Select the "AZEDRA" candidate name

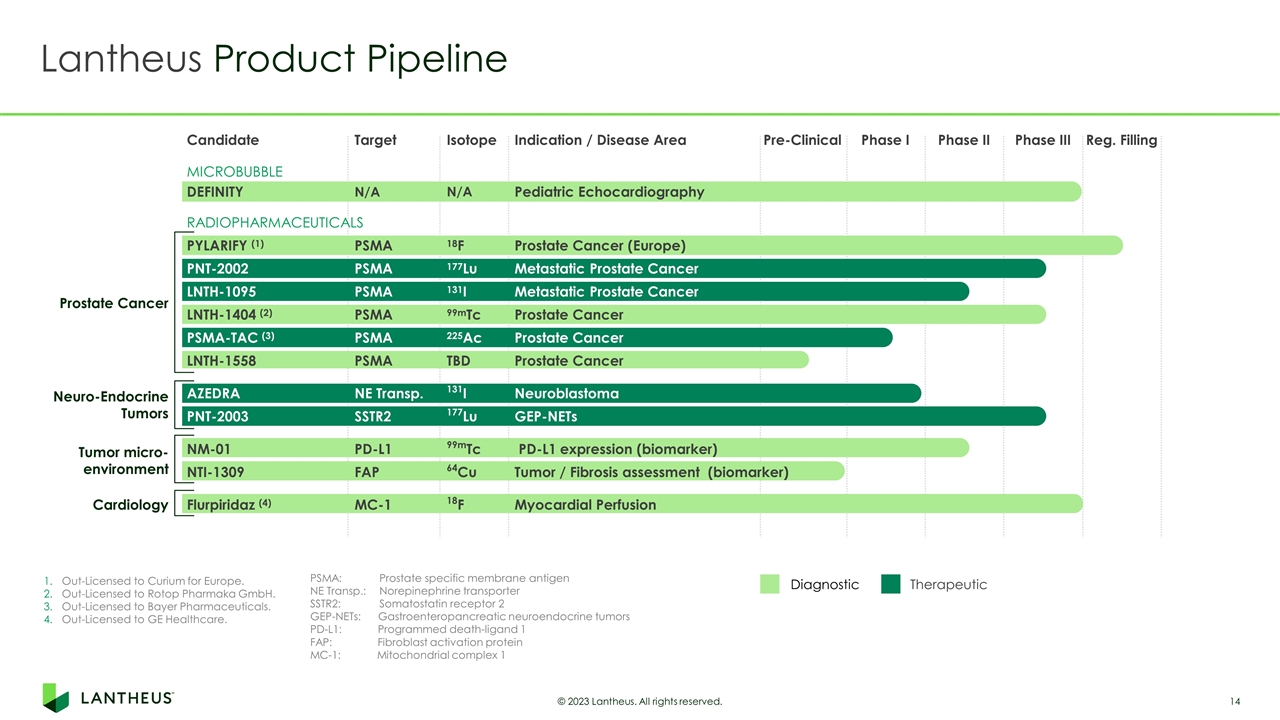[213, 394]
